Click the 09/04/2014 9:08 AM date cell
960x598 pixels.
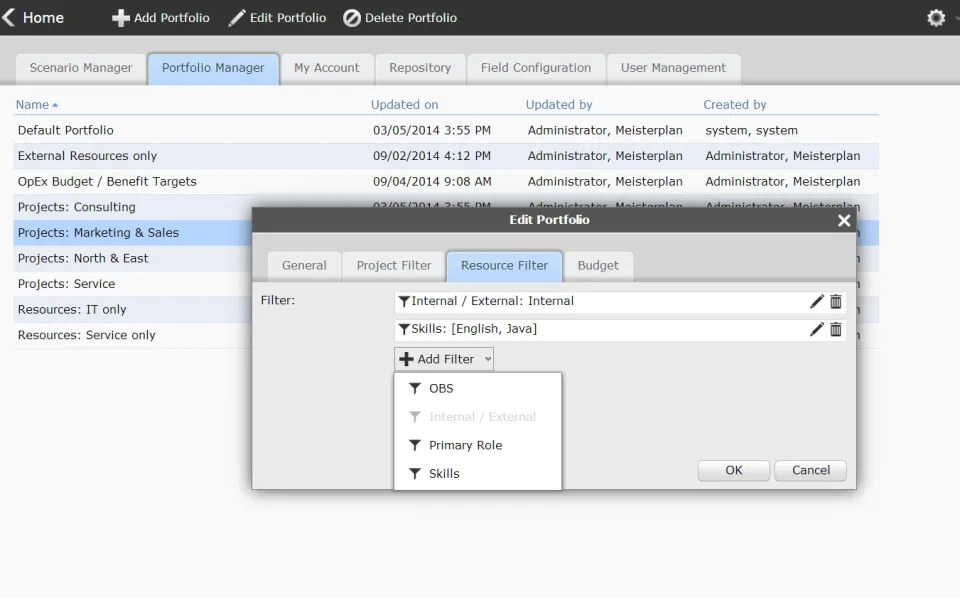click(432, 182)
